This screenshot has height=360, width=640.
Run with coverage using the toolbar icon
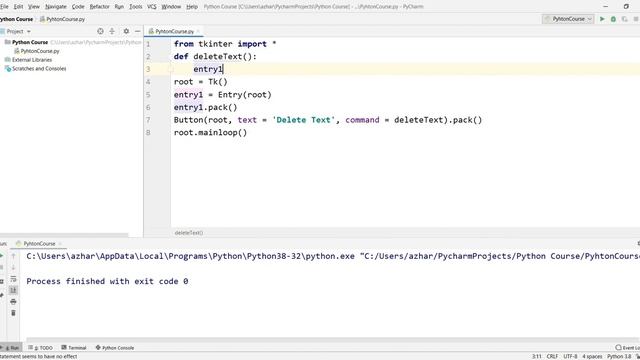click(x=624, y=19)
